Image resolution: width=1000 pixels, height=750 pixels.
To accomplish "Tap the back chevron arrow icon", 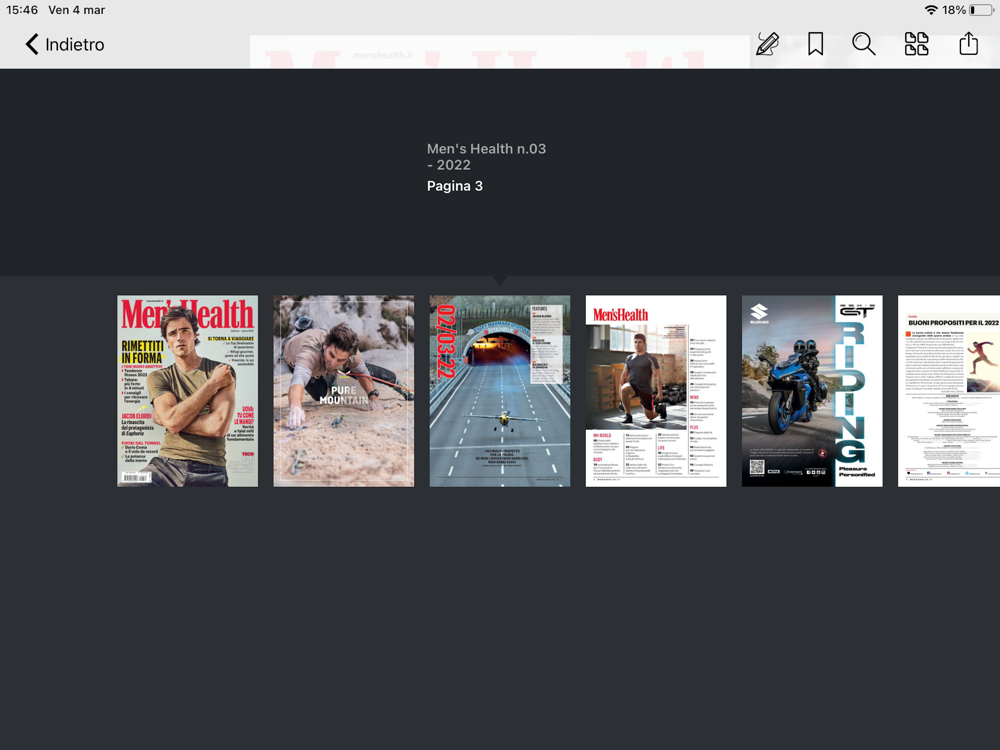I will click(x=32, y=45).
